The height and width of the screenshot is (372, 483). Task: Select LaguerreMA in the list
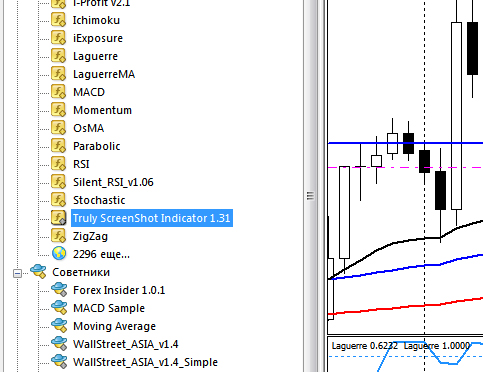104,74
